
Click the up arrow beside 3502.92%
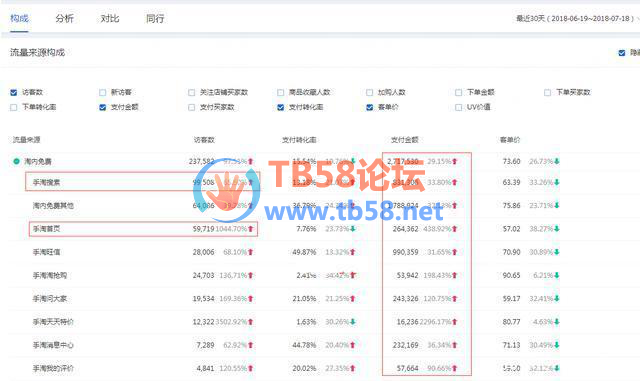pyautogui.click(x=251, y=322)
